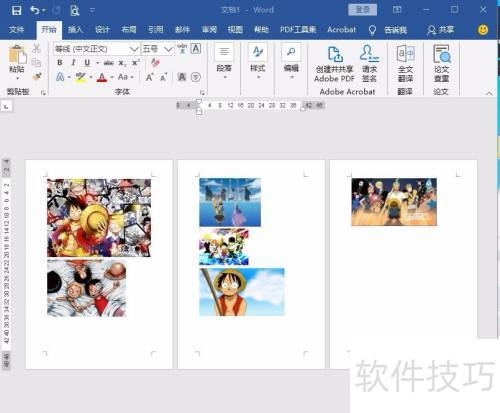Open the Aa change case menu
Viewport: 500px width, 413px height.
[x=125, y=77]
